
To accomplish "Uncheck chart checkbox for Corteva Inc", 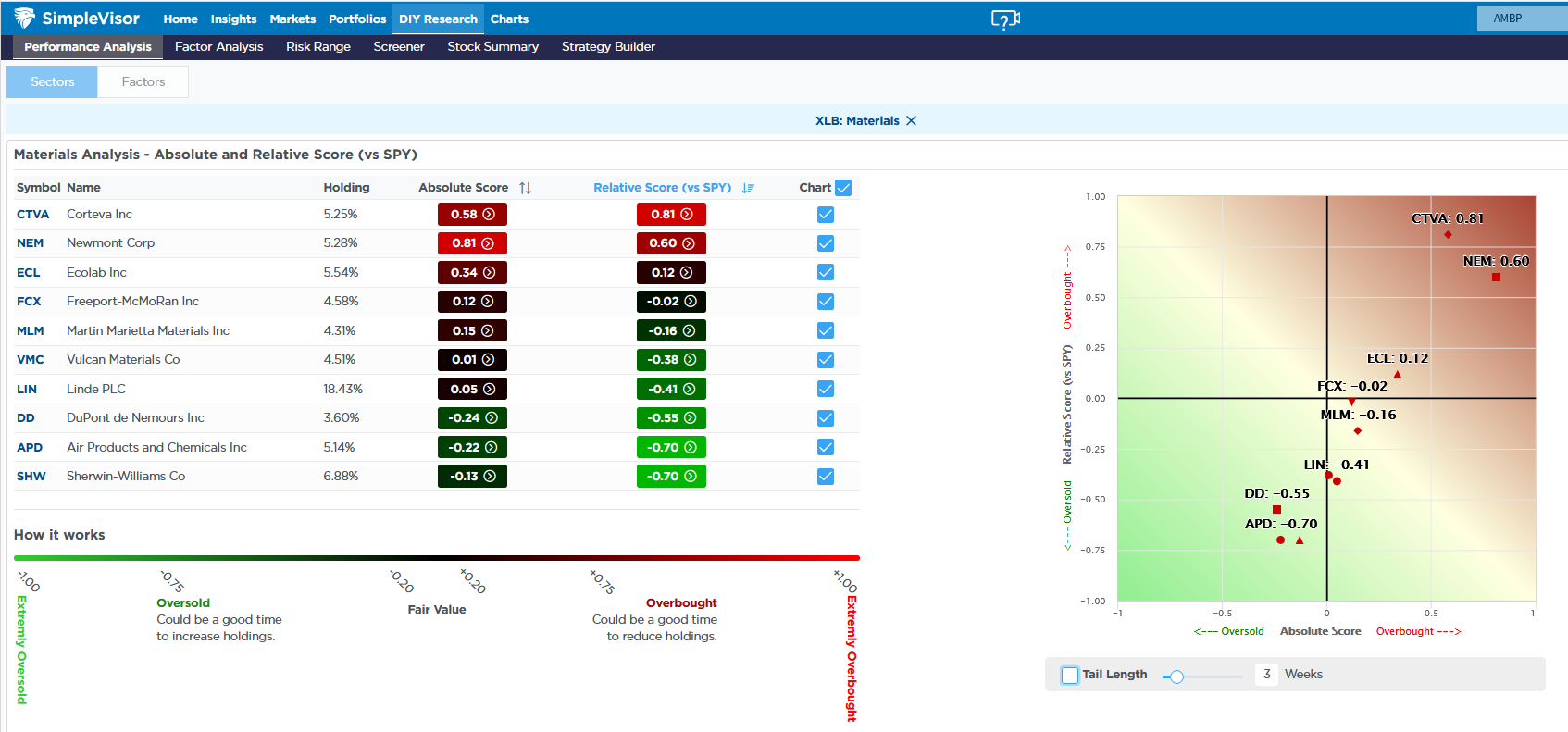I will [x=826, y=215].
